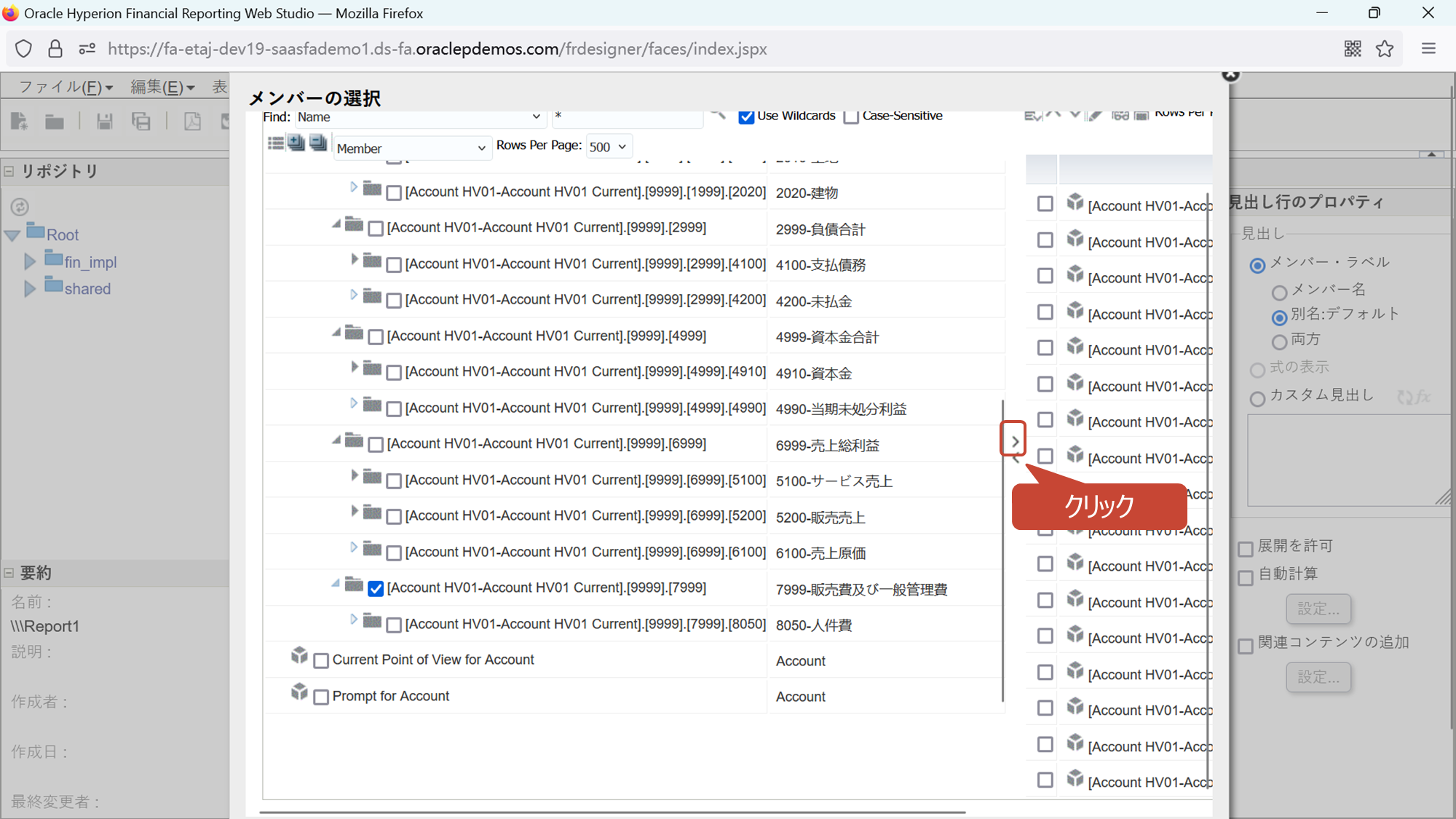
Task: Enable the Case-Sensitive checkbox
Action: click(x=851, y=117)
